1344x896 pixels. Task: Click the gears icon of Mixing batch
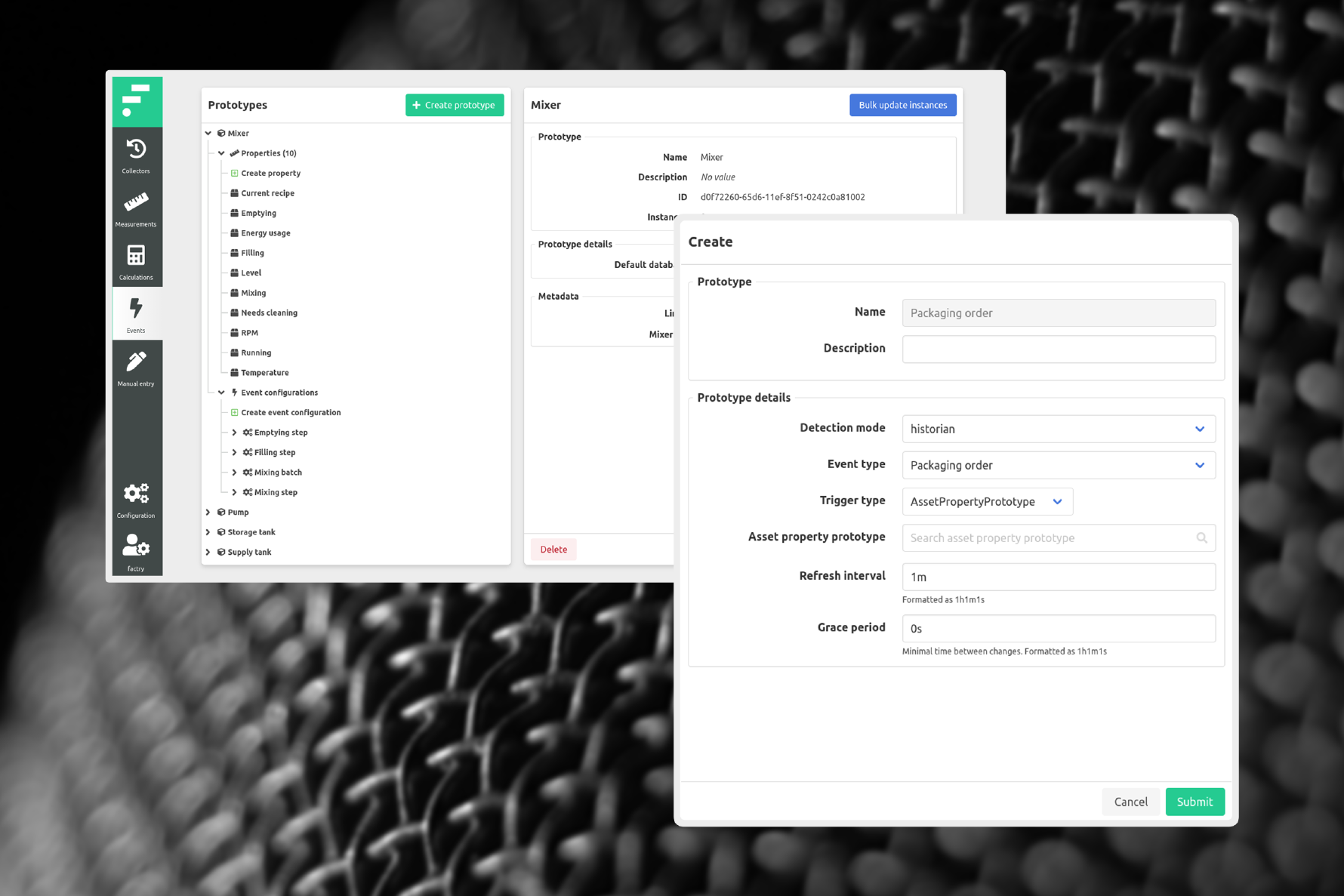(x=248, y=473)
